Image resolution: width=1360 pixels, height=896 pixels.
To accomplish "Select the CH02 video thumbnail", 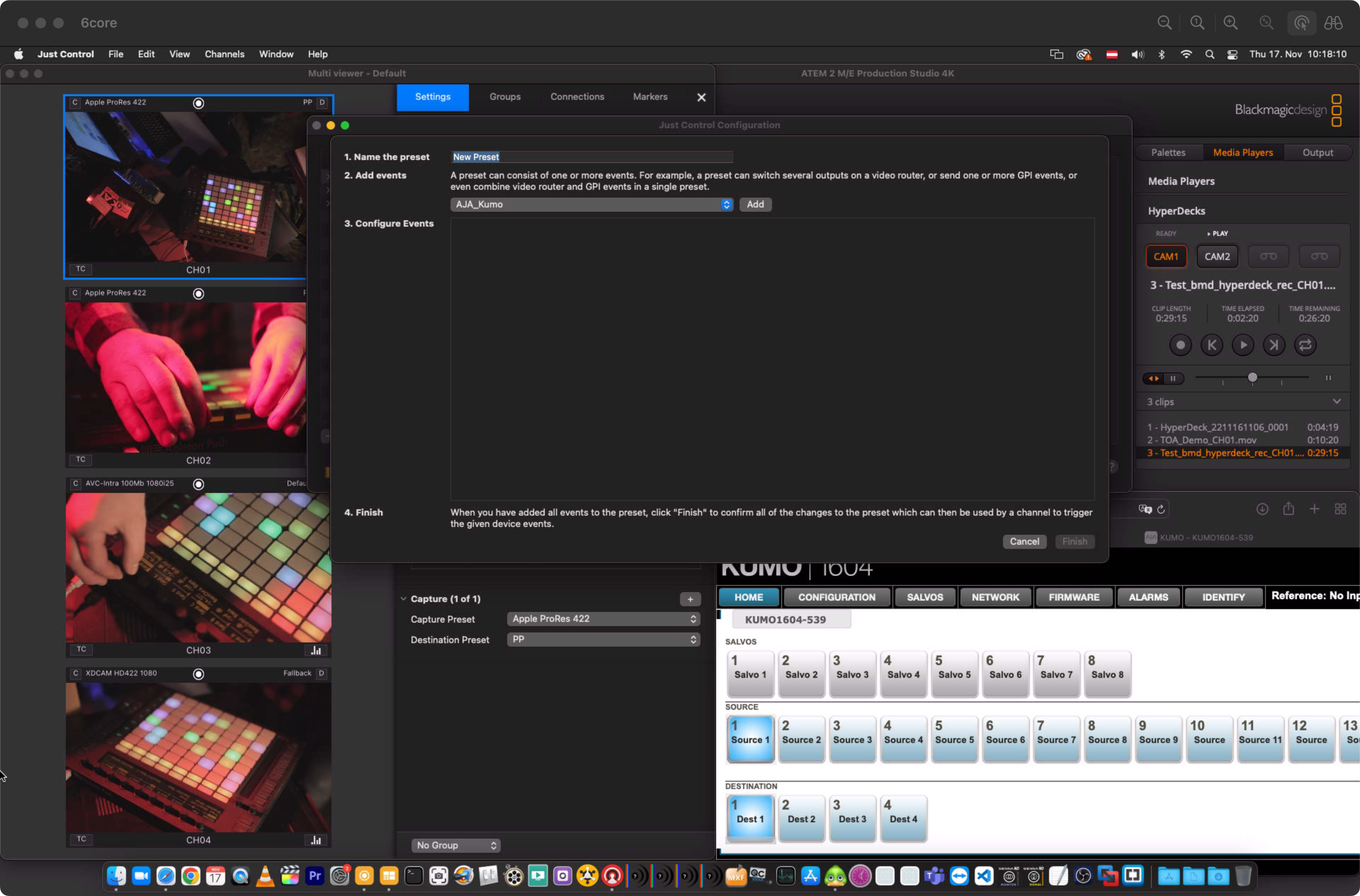I will coord(185,377).
